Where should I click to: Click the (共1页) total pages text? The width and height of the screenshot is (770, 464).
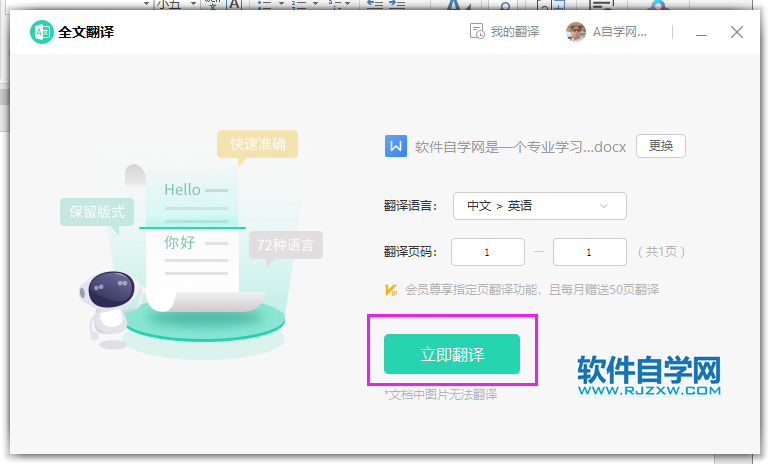[x=661, y=252]
